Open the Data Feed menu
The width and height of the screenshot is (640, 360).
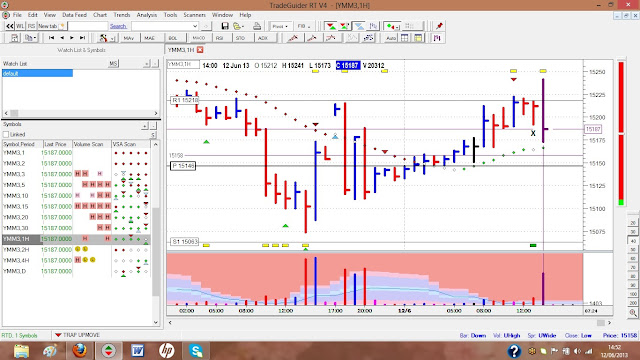tap(74, 15)
